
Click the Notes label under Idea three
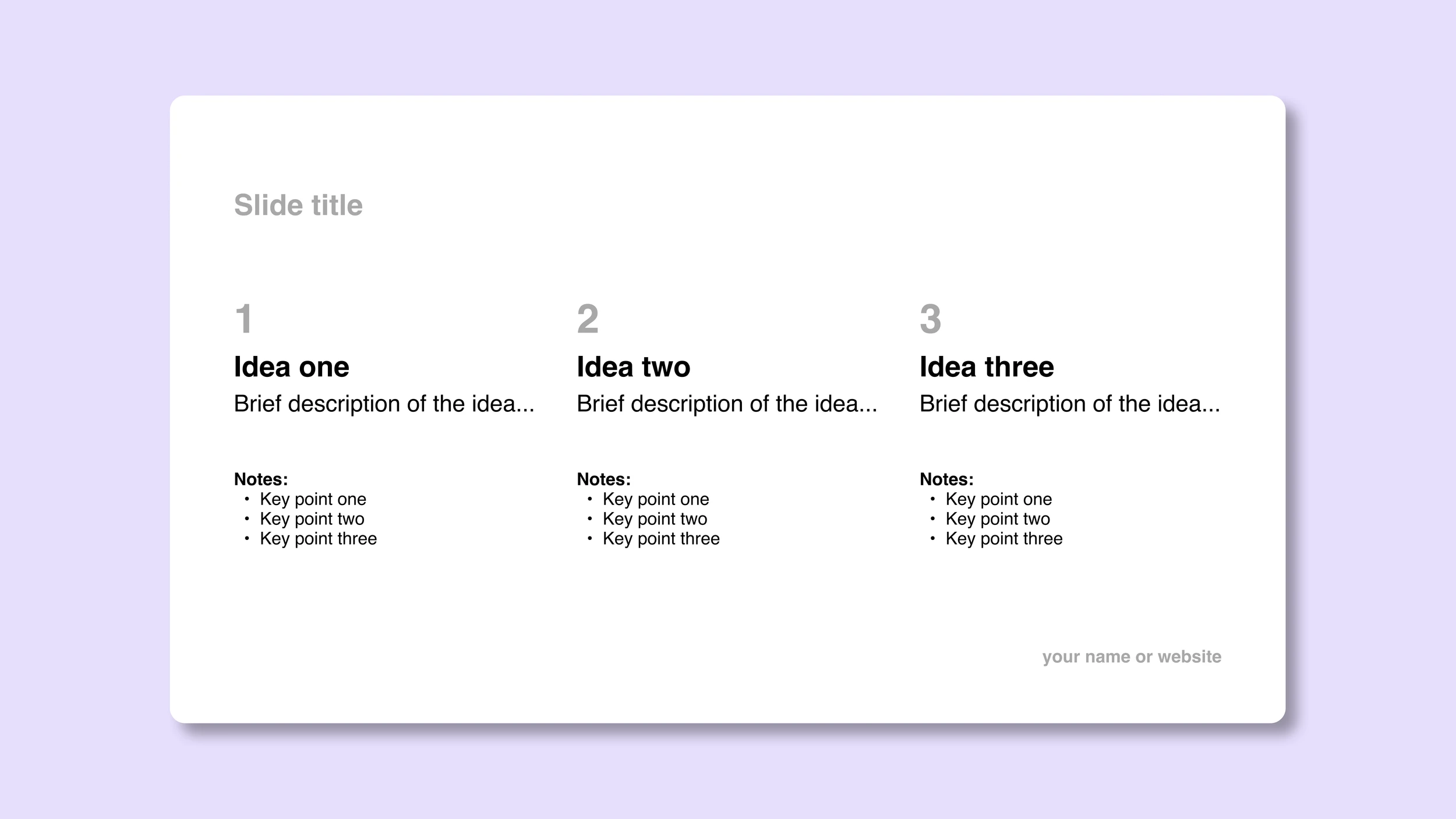(x=946, y=479)
